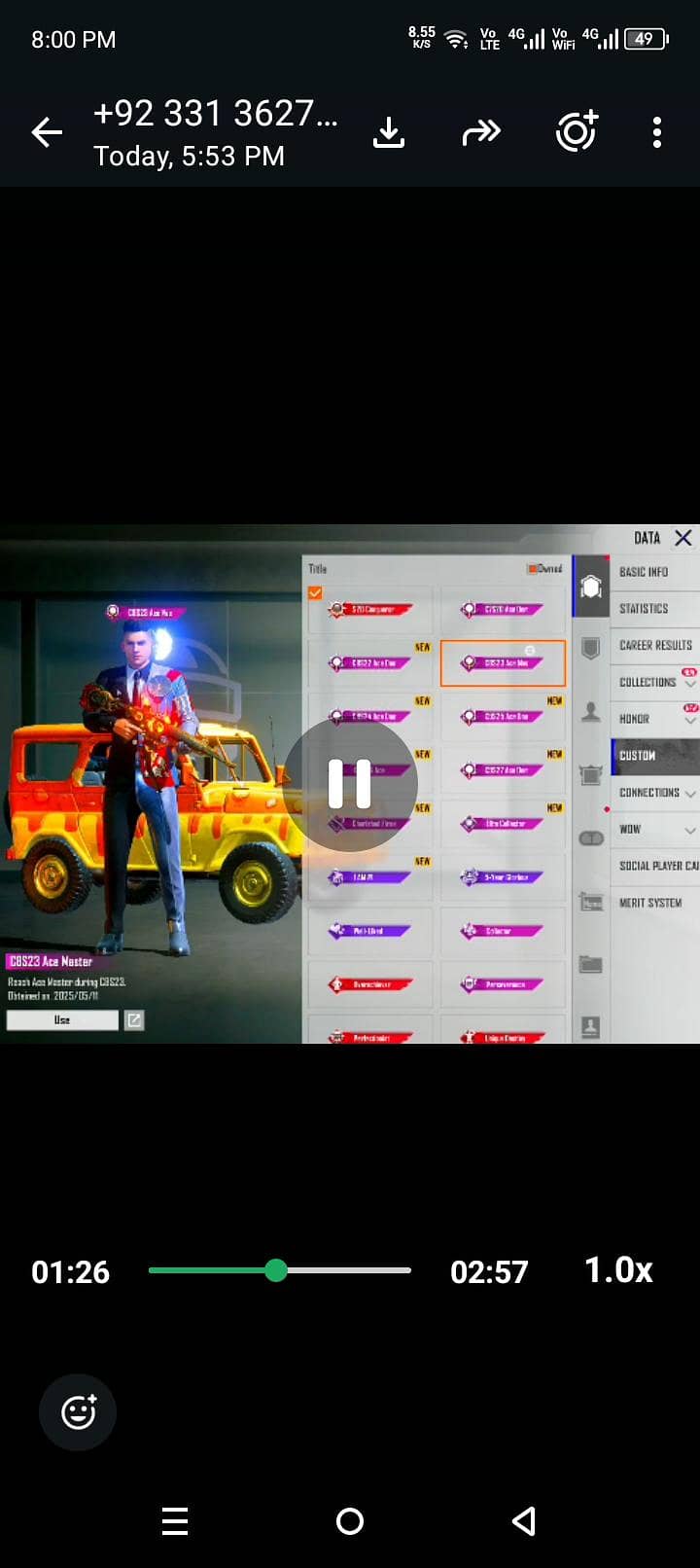Go back using the arrow icon

(47, 132)
